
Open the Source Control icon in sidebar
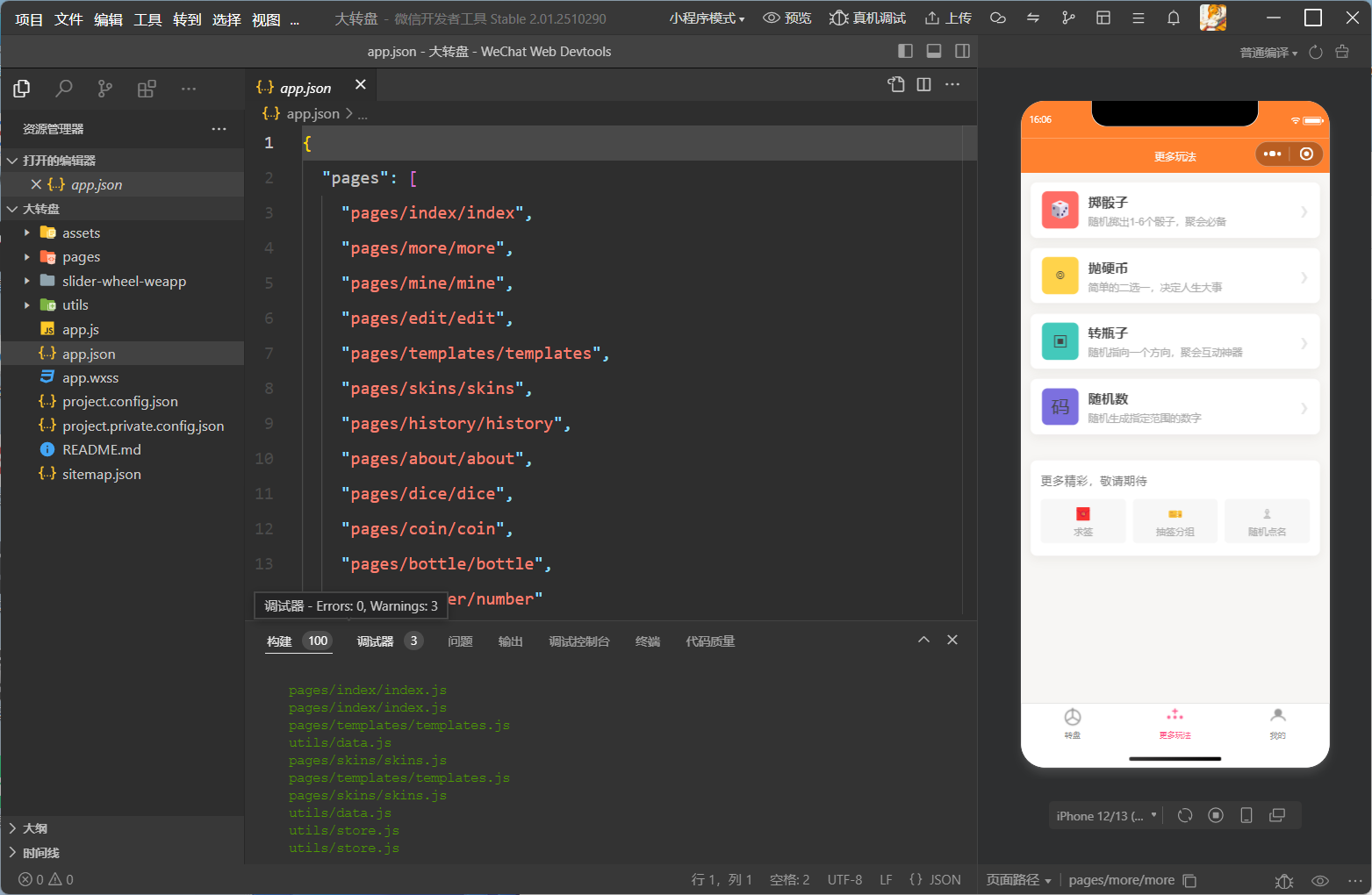tap(105, 89)
